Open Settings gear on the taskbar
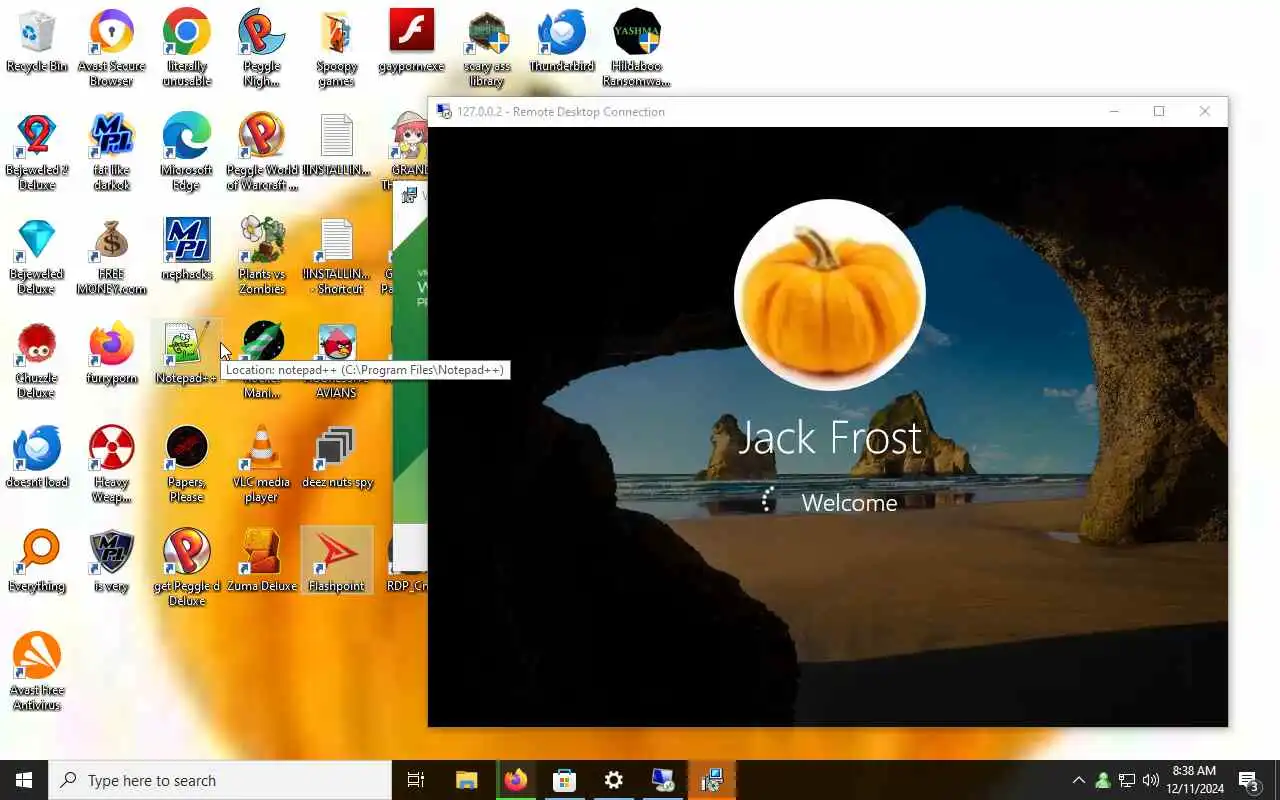The height and width of the screenshot is (800, 1280). tap(613, 780)
